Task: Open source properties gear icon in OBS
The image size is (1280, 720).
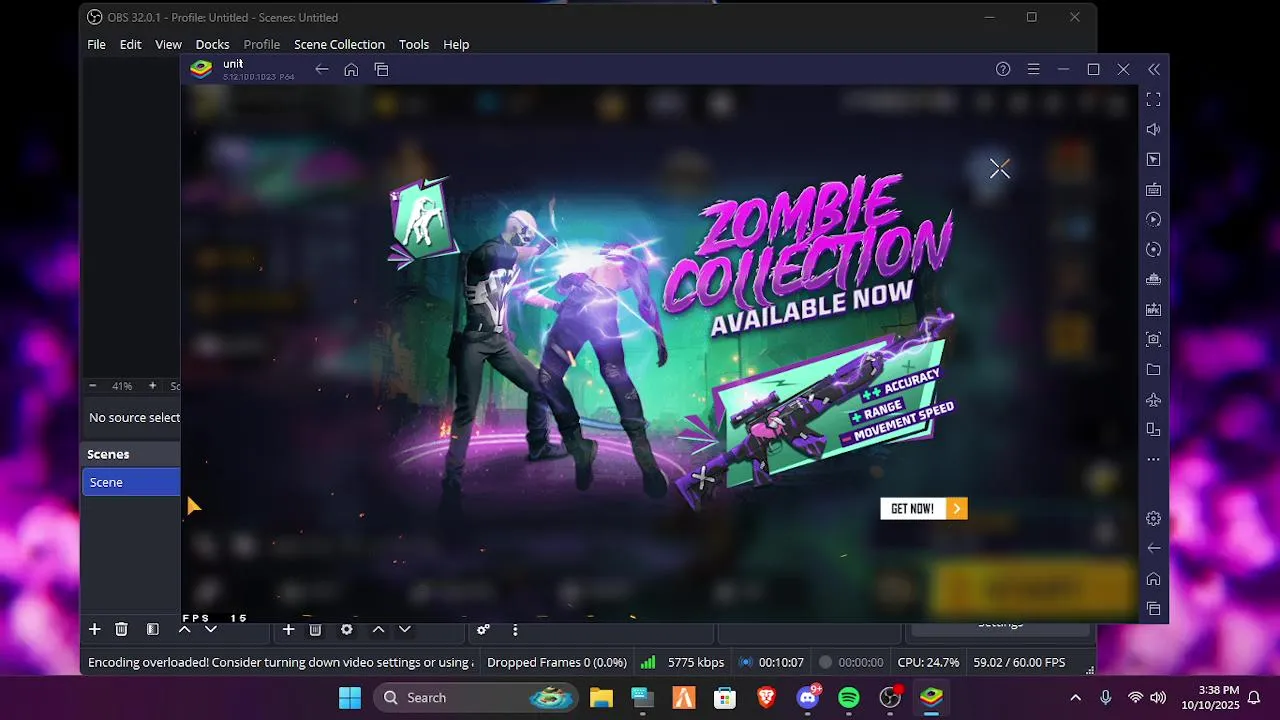Action: (x=346, y=629)
